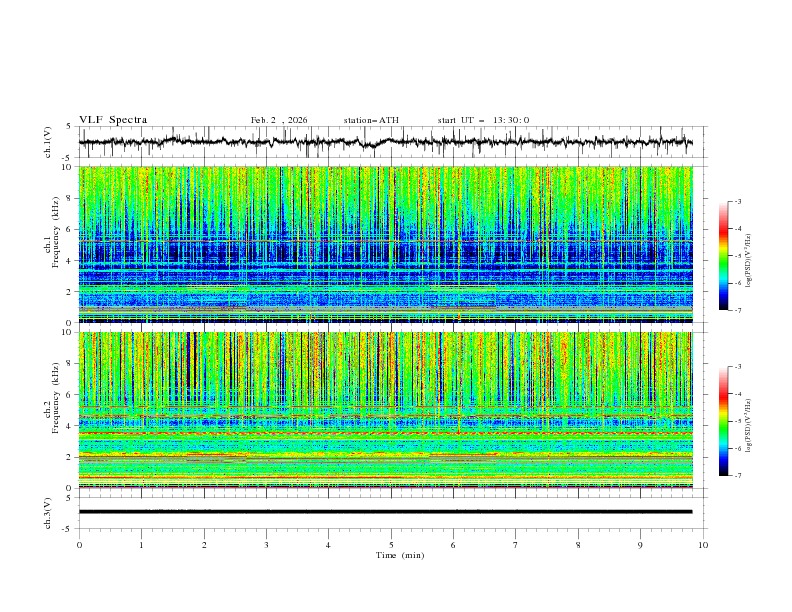Click the ch.2 frequency tick label '4'
This screenshot has width=792, height=612.
pos(70,426)
